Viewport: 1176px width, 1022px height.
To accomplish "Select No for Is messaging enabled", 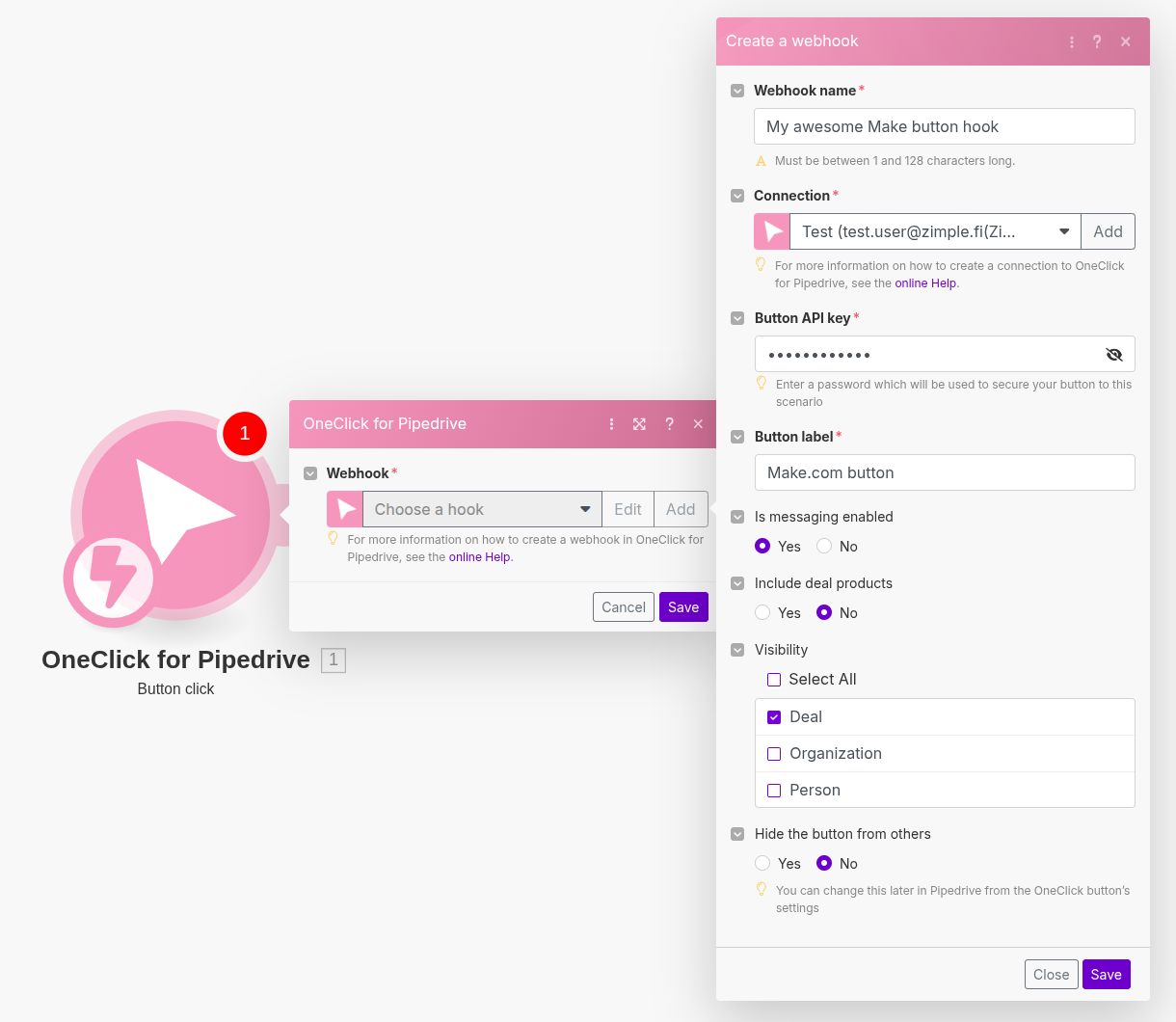I will click(x=824, y=546).
